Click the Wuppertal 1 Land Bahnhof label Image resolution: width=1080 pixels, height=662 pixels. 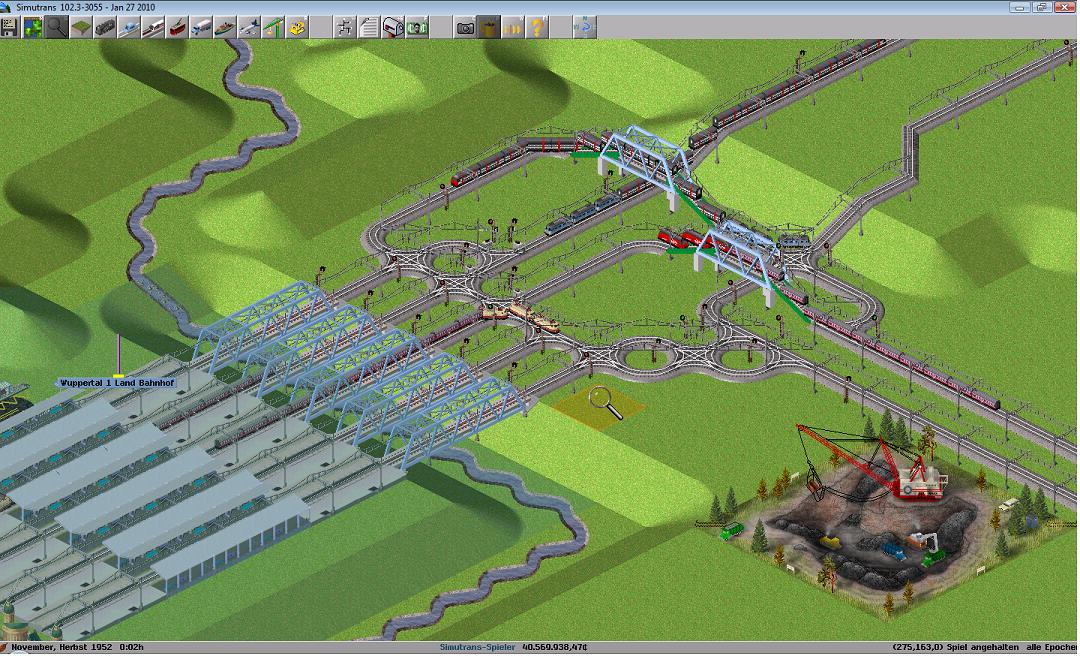(x=103, y=383)
